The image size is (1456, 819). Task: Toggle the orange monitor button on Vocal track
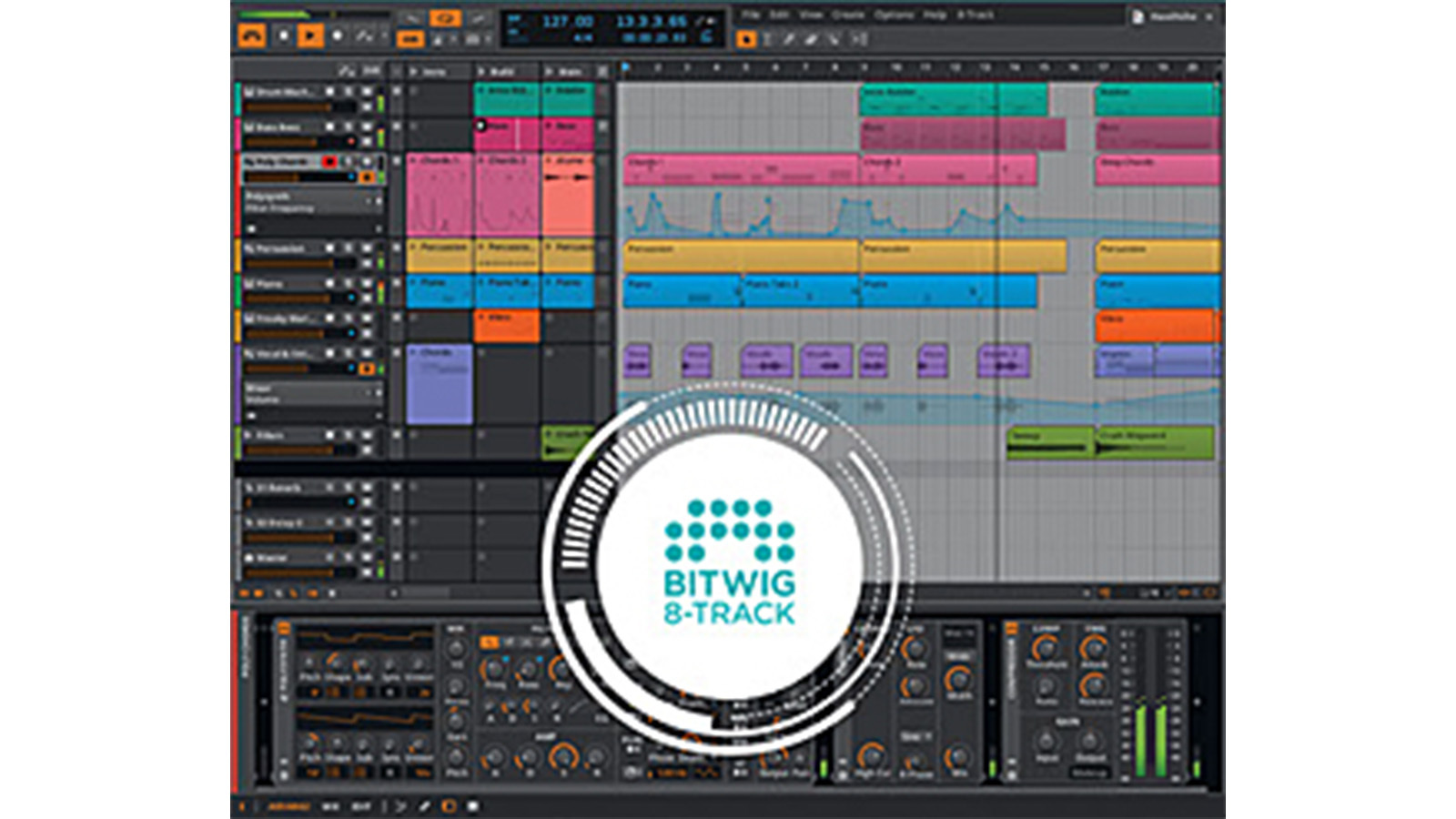click(368, 369)
